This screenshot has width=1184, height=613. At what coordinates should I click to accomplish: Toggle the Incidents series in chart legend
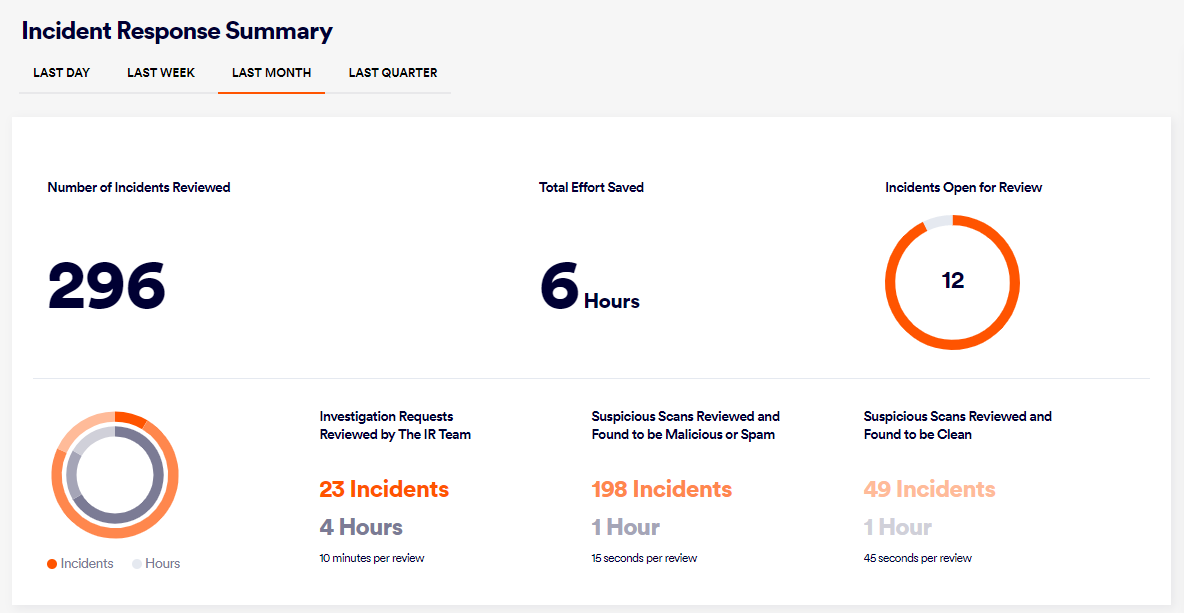click(87, 564)
